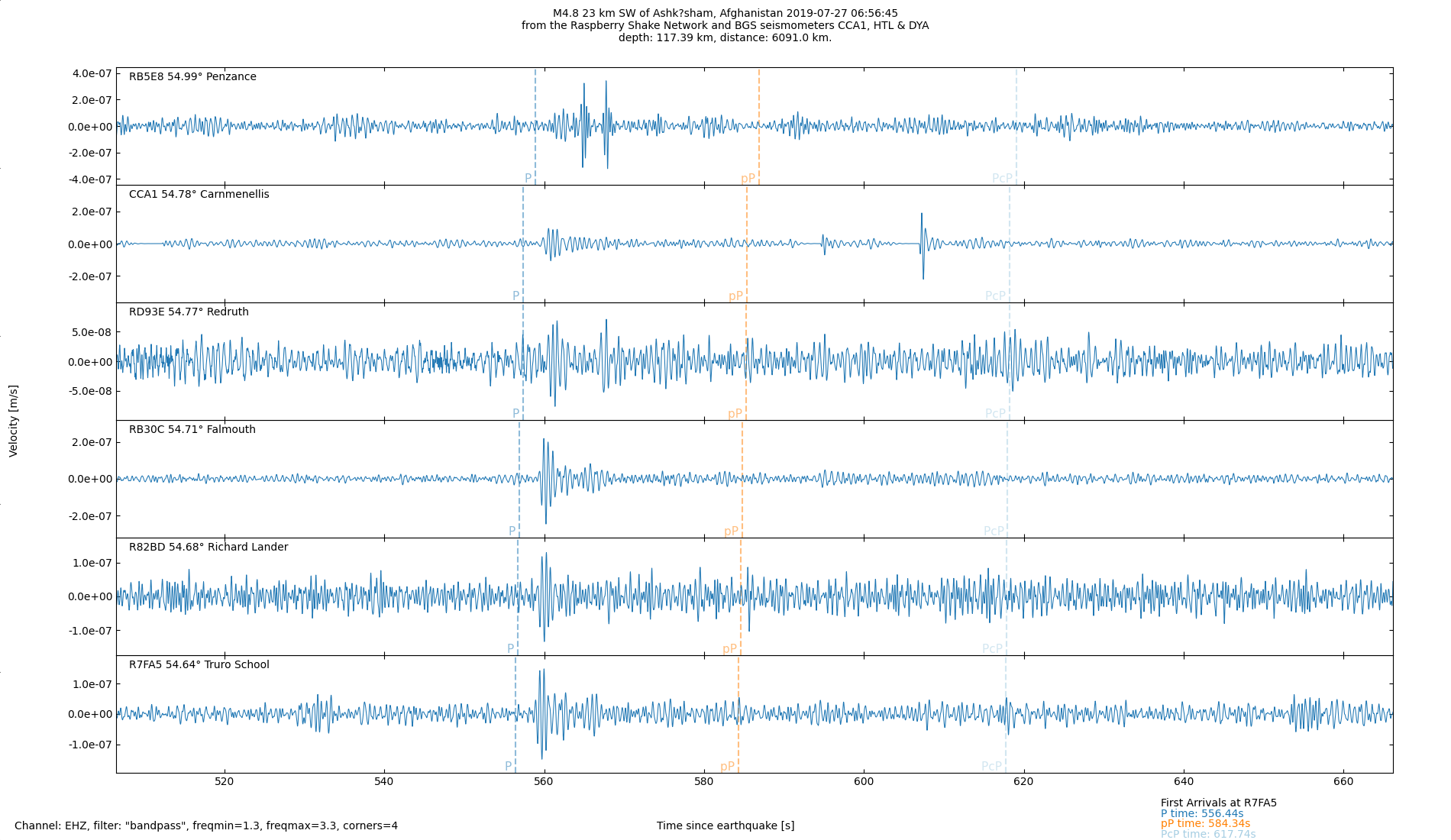The height and width of the screenshot is (840, 1451).
Task: Click the "4.0e-07" tick in the Penzance panel
Action: pyautogui.click(x=92, y=73)
